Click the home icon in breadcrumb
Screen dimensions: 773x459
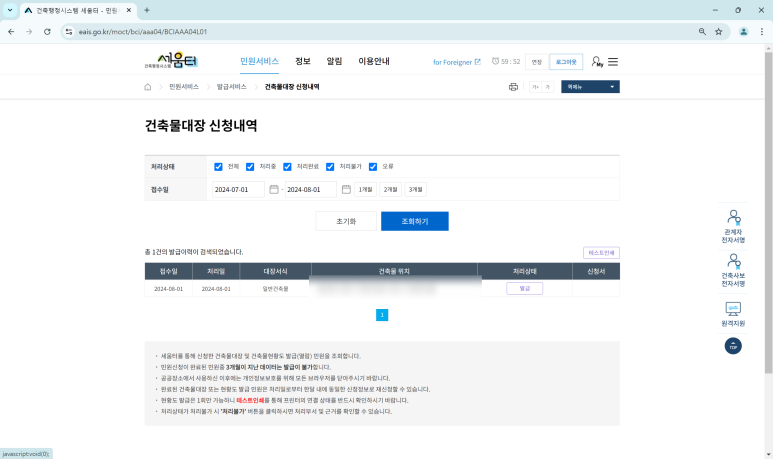coord(147,87)
